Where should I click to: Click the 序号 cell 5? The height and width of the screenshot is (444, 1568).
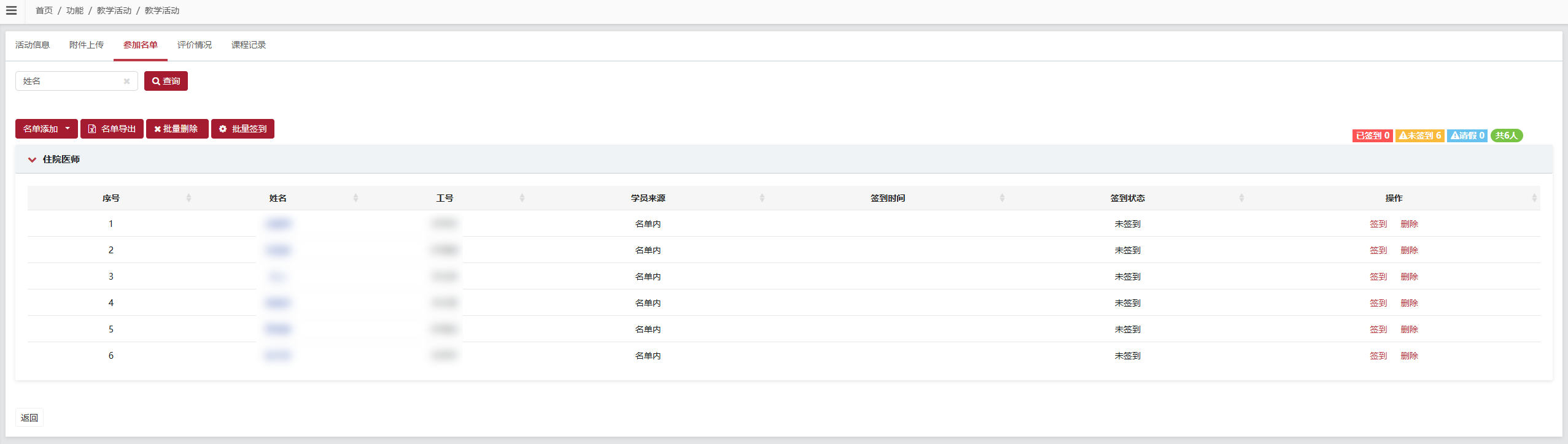pyautogui.click(x=111, y=329)
